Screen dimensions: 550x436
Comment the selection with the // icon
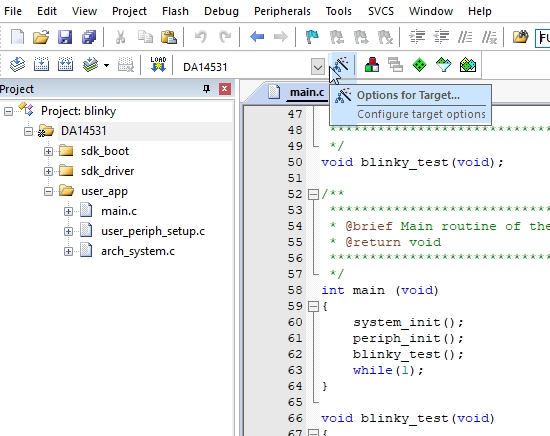[x=465, y=36]
